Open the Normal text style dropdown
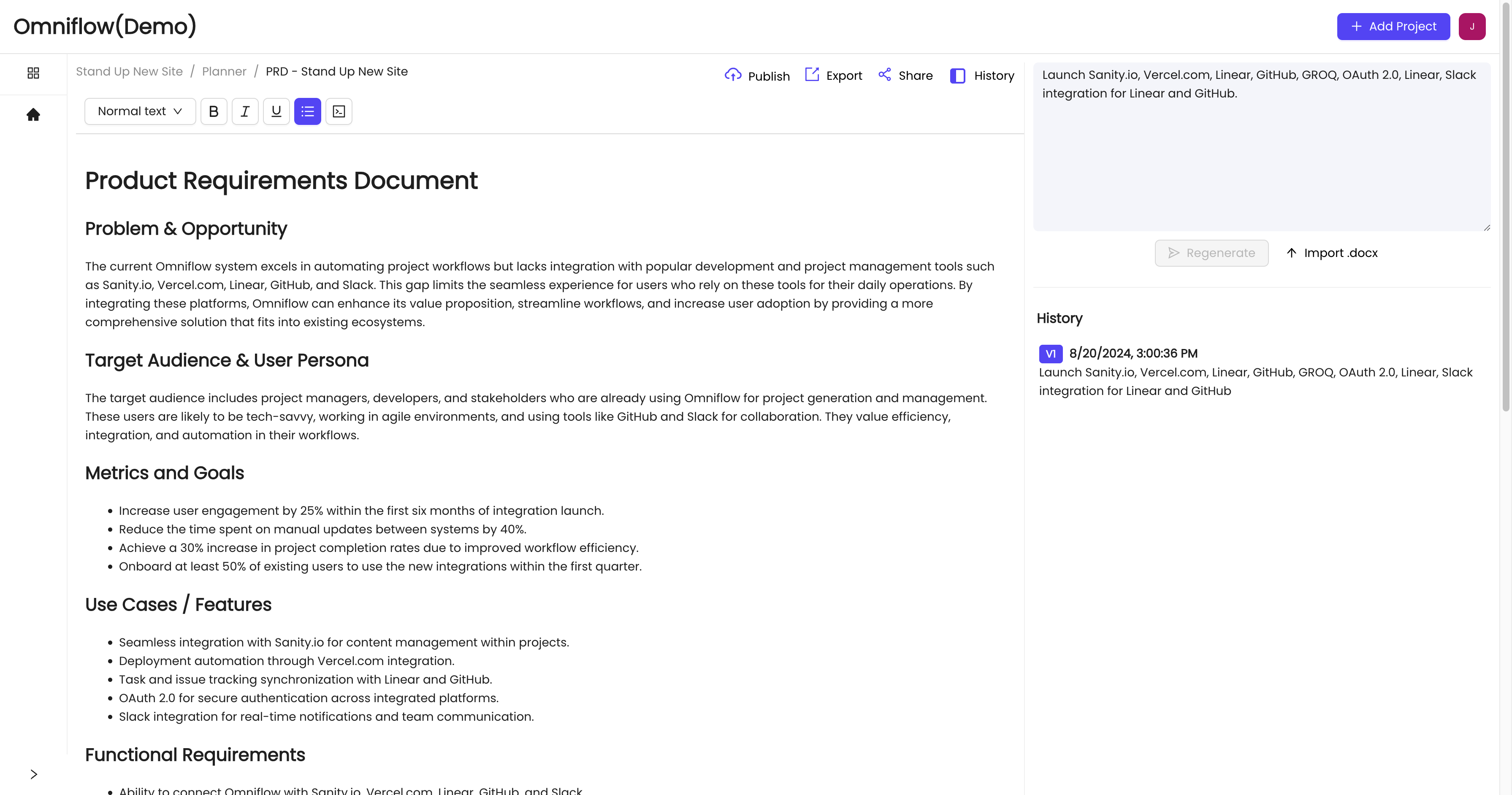This screenshot has height=795, width=1512. [x=140, y=111]
